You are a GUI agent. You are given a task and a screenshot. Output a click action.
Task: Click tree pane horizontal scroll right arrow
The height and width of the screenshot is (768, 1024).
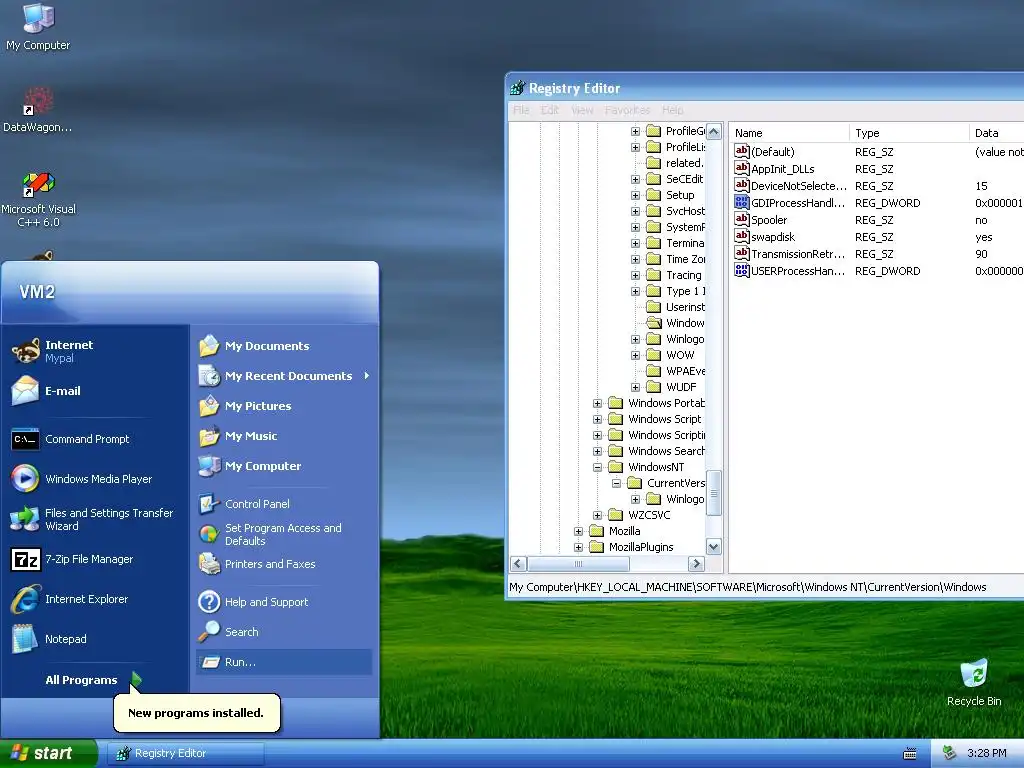point(696,564)
